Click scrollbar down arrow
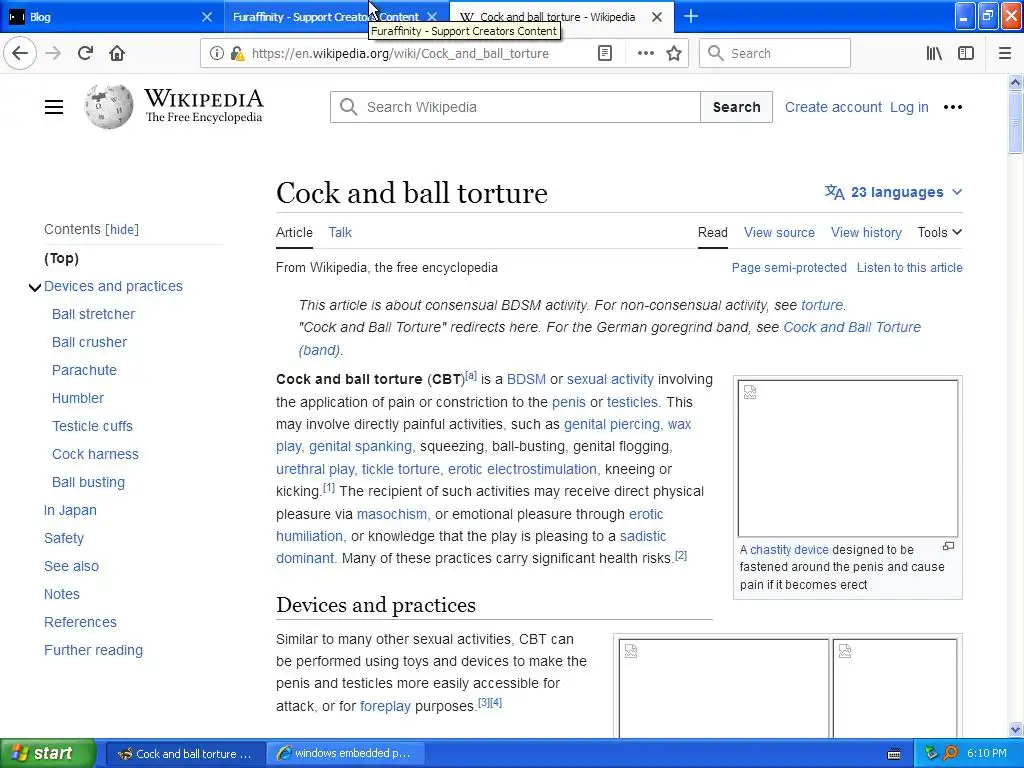1024x768 pixels. tap(1015, 729)
